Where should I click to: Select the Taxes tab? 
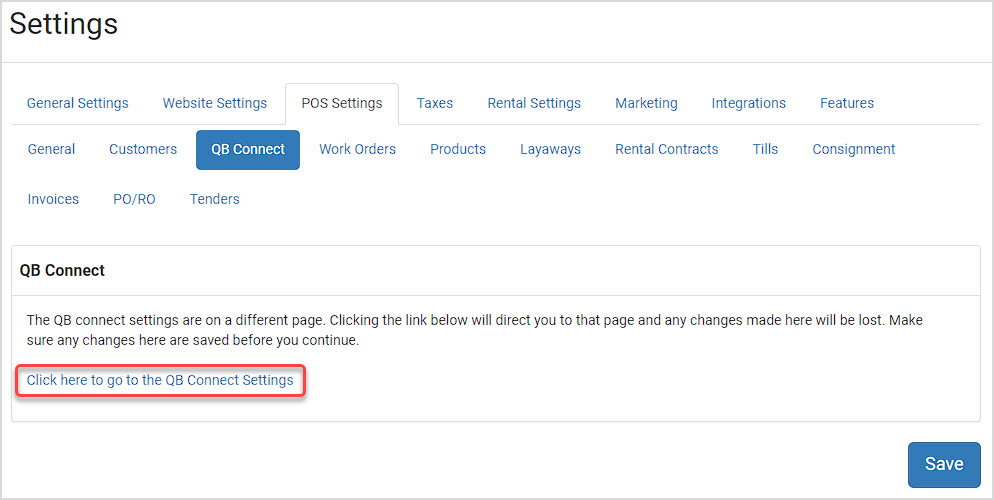[x=435, y=103]
